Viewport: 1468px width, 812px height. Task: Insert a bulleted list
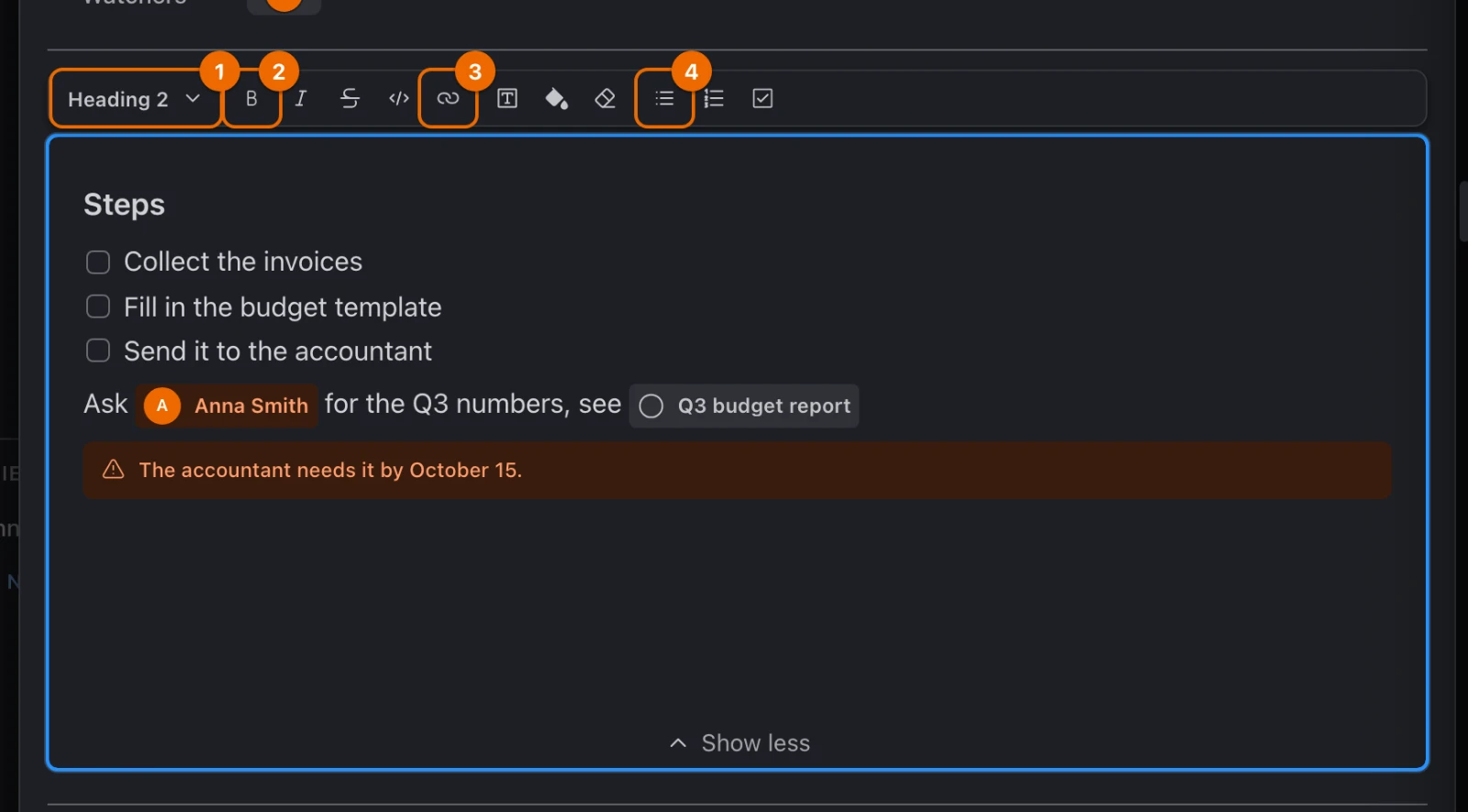[x=664, y=98]
